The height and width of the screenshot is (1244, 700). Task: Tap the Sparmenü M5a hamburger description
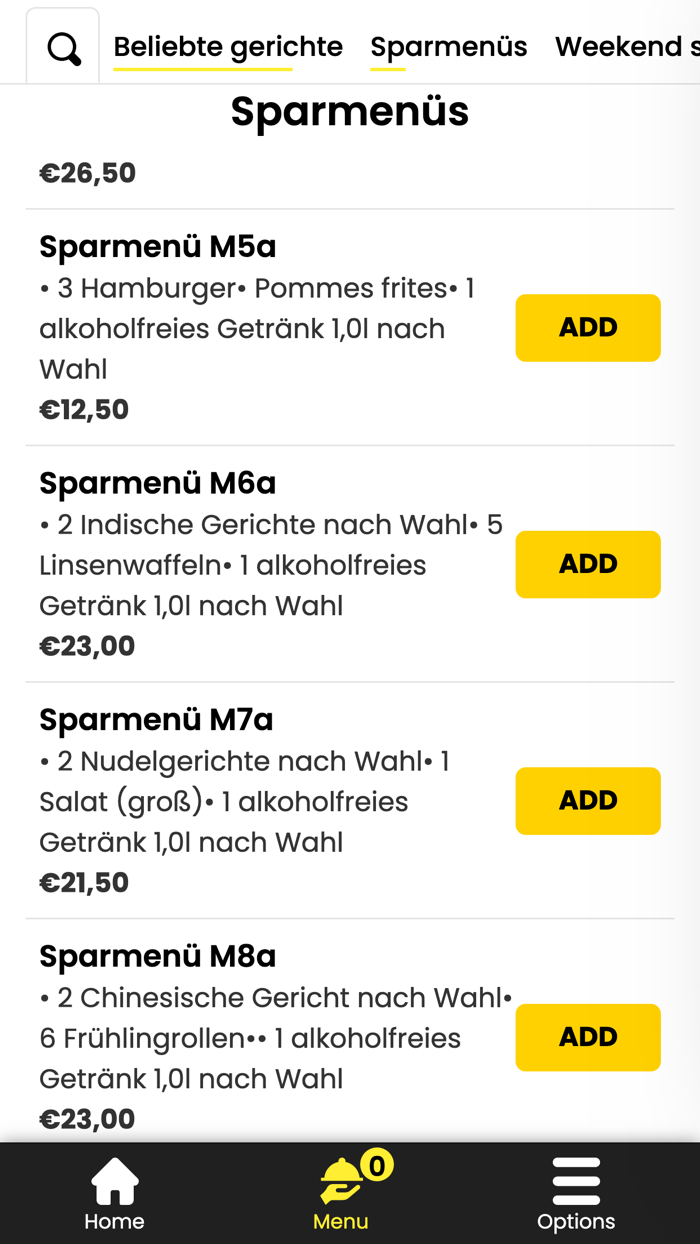[x=256, y=328]
